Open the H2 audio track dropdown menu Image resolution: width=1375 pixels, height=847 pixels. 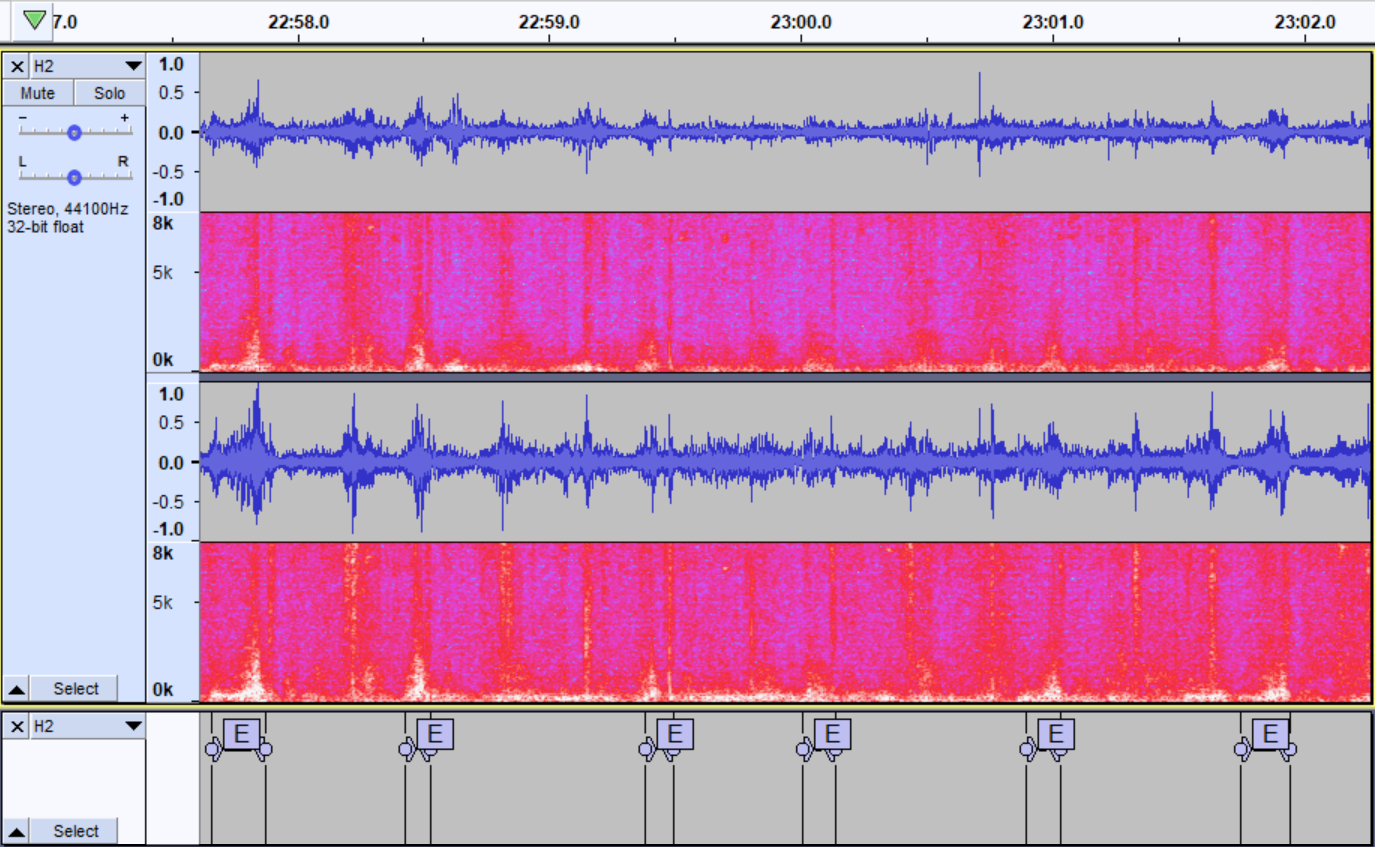[133, 66]
